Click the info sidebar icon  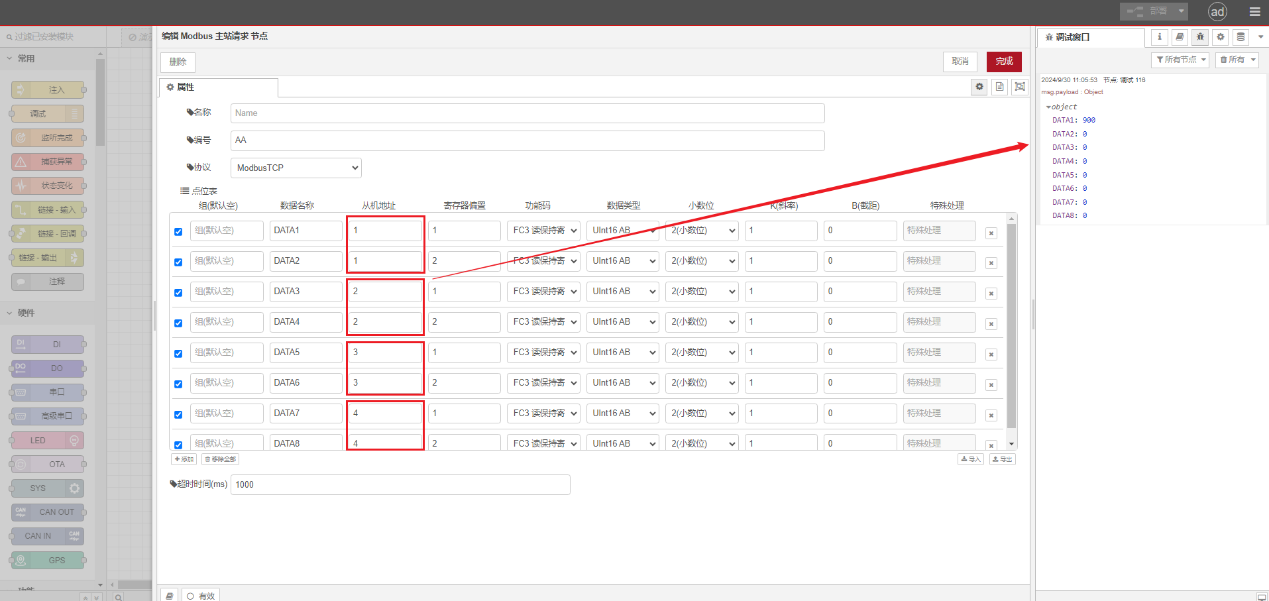1159,37
